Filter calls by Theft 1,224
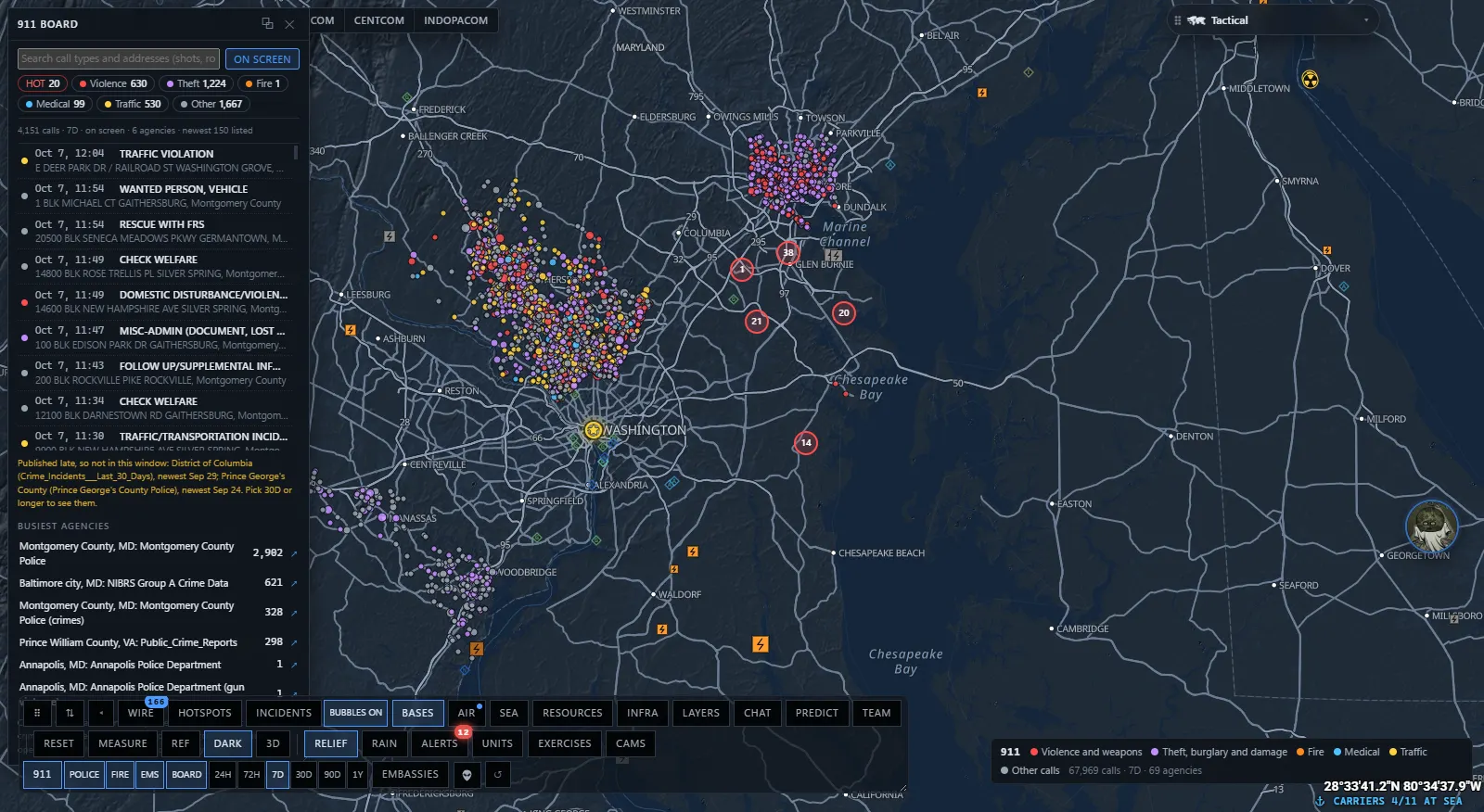Viewport: 1484px width, 812px height. coord(196,83)
